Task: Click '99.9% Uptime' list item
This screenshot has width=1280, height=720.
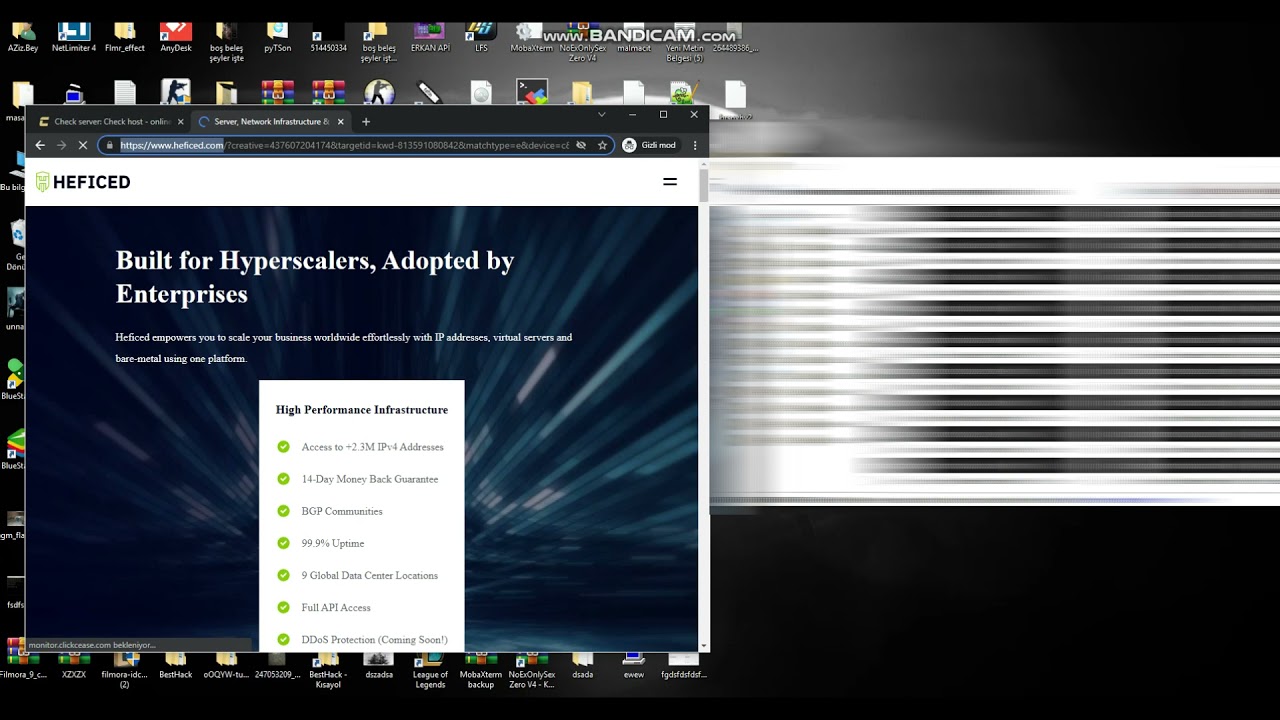Action: (x=333, y=543)
